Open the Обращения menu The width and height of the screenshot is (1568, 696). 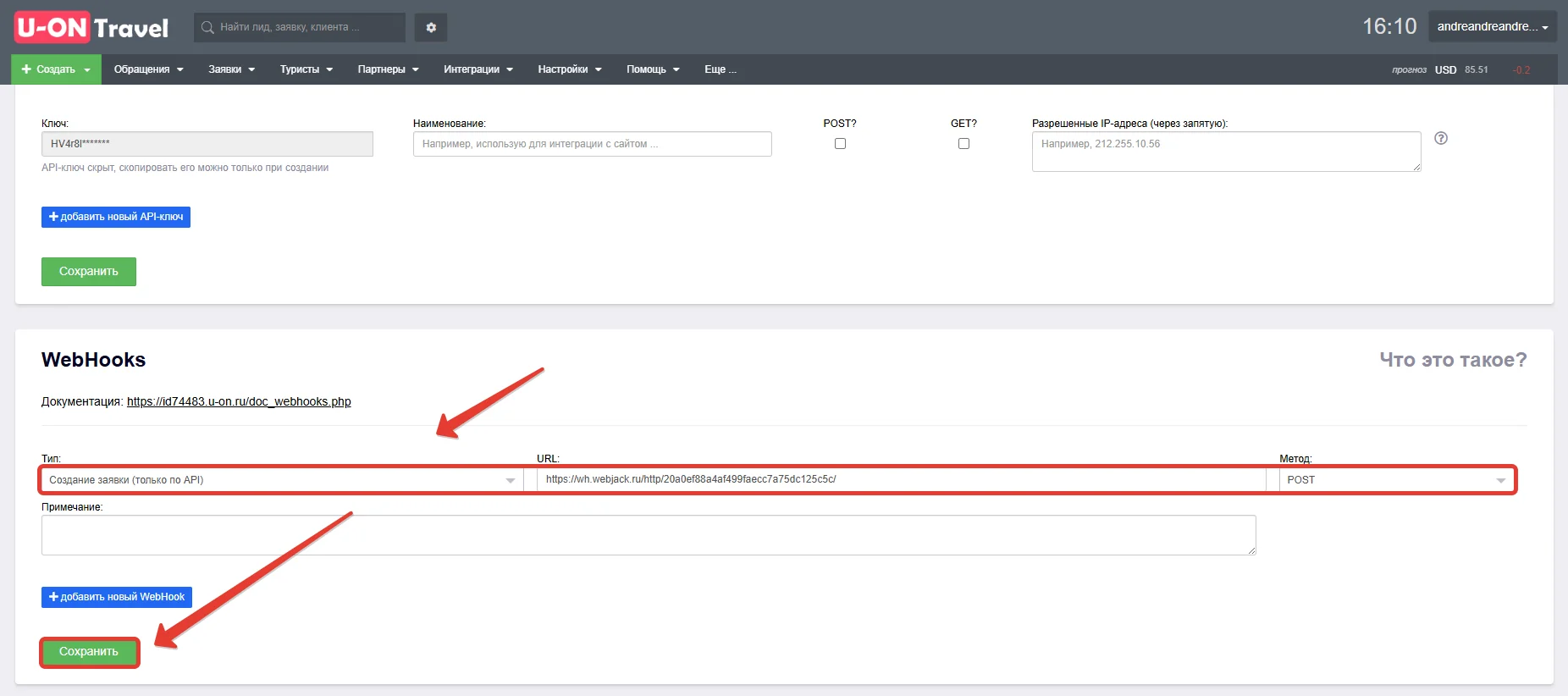149,69
